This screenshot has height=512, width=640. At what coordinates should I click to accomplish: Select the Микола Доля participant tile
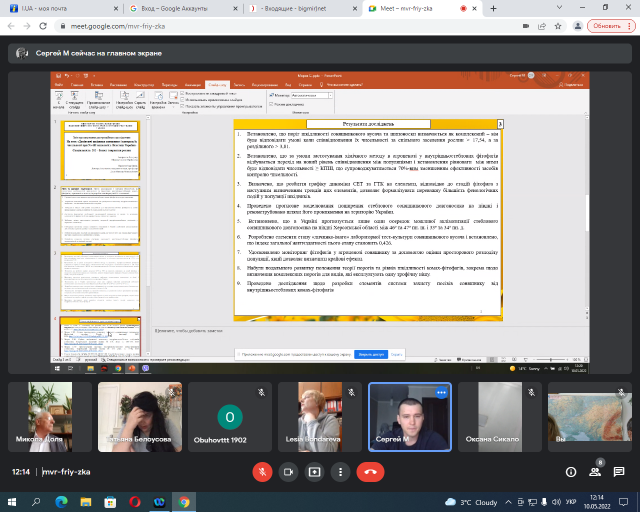50,417
